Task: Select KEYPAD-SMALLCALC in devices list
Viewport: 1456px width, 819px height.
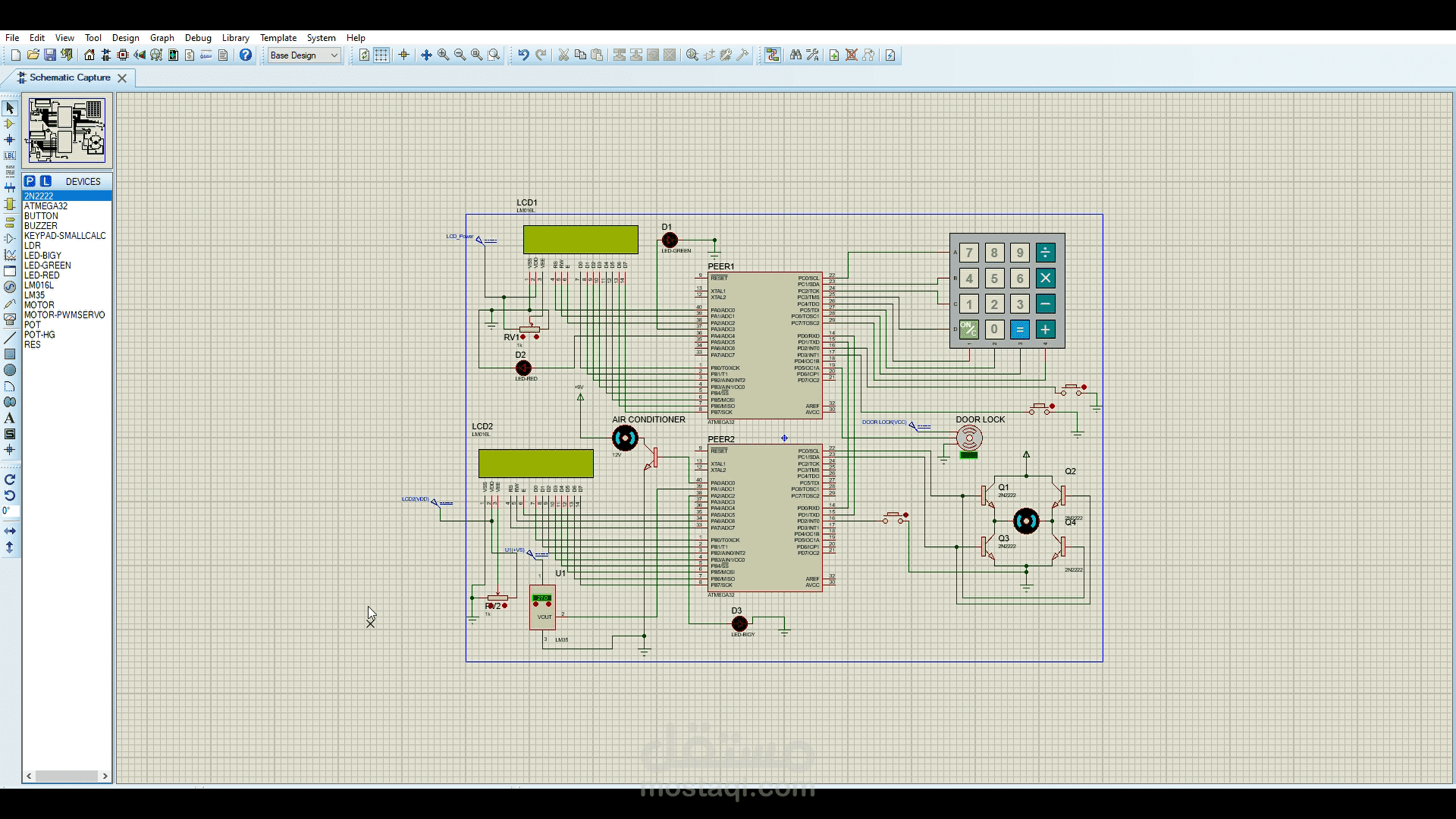Action: point(67,236)
